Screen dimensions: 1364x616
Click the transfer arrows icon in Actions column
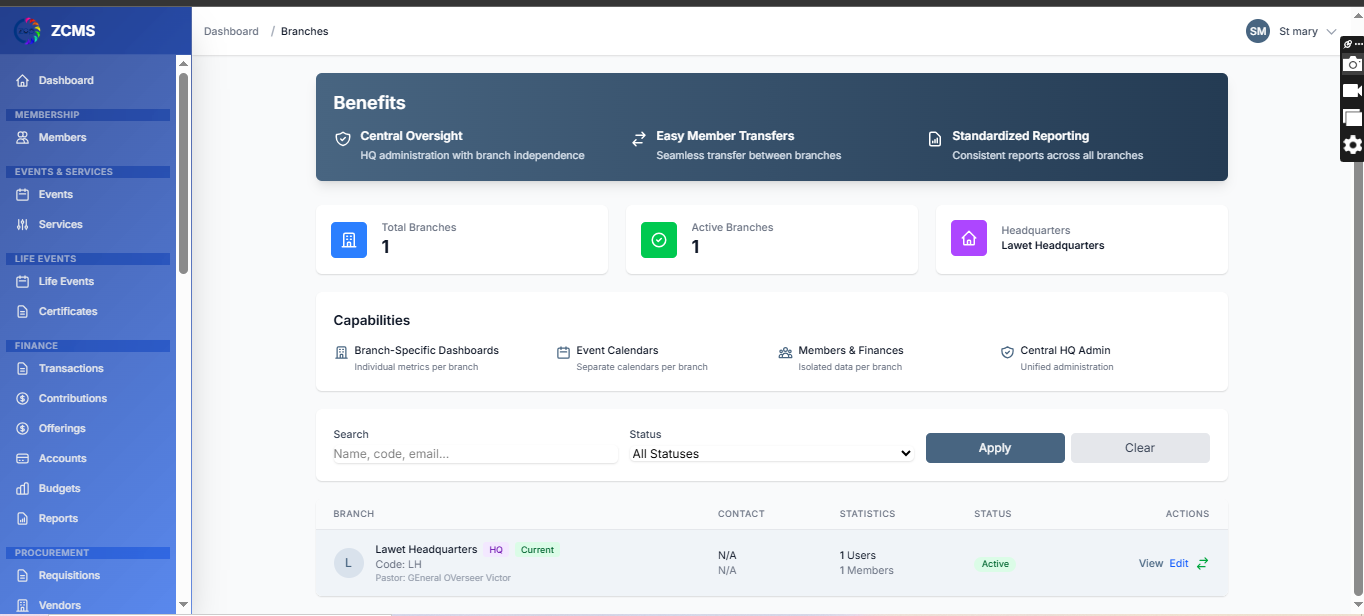[1202, 563]
